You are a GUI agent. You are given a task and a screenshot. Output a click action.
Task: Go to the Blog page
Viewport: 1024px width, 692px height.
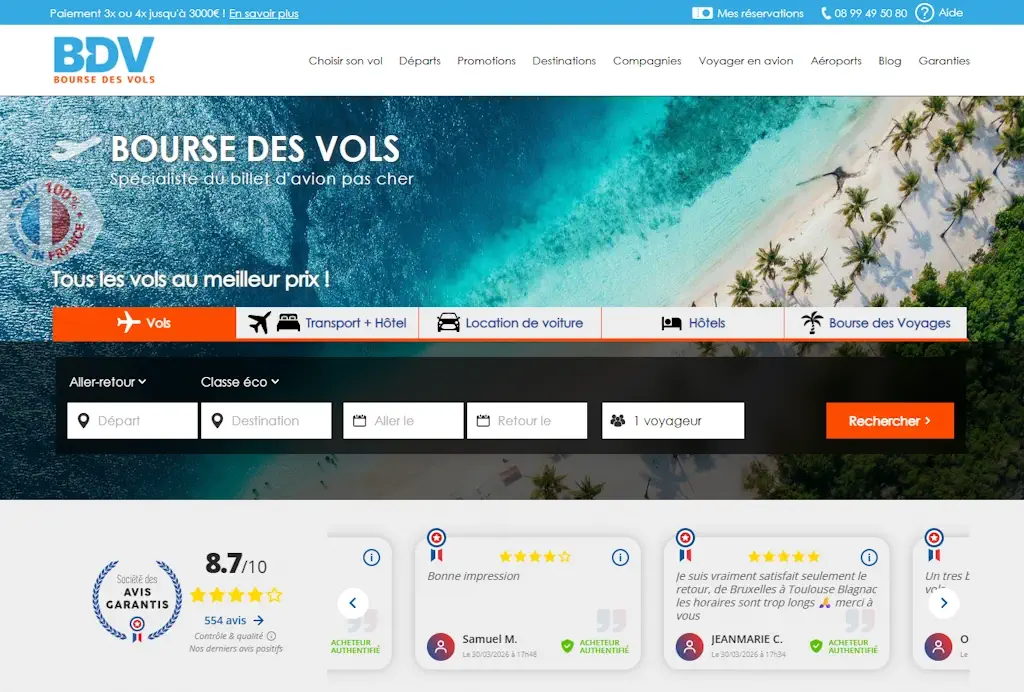889,61
